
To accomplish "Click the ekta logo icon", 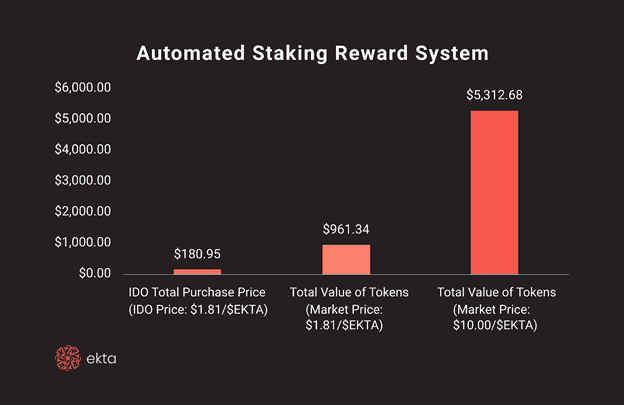I will coord(68,358).
